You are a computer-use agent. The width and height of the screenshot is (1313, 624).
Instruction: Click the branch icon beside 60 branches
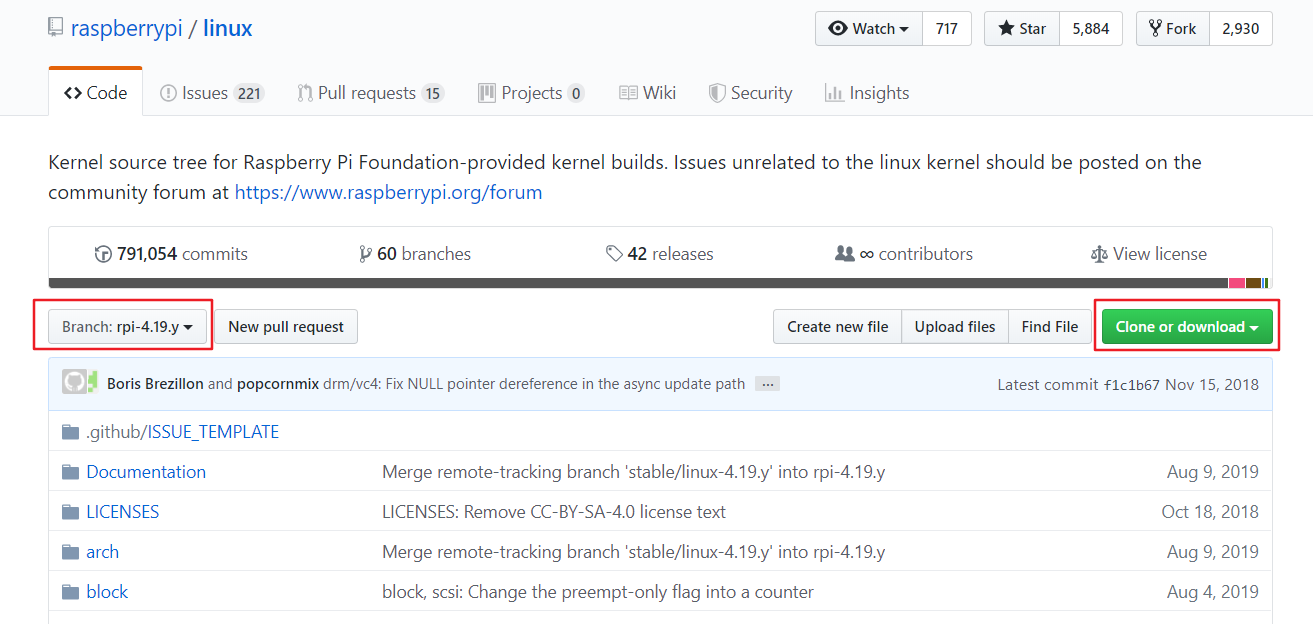pos(365,254)
